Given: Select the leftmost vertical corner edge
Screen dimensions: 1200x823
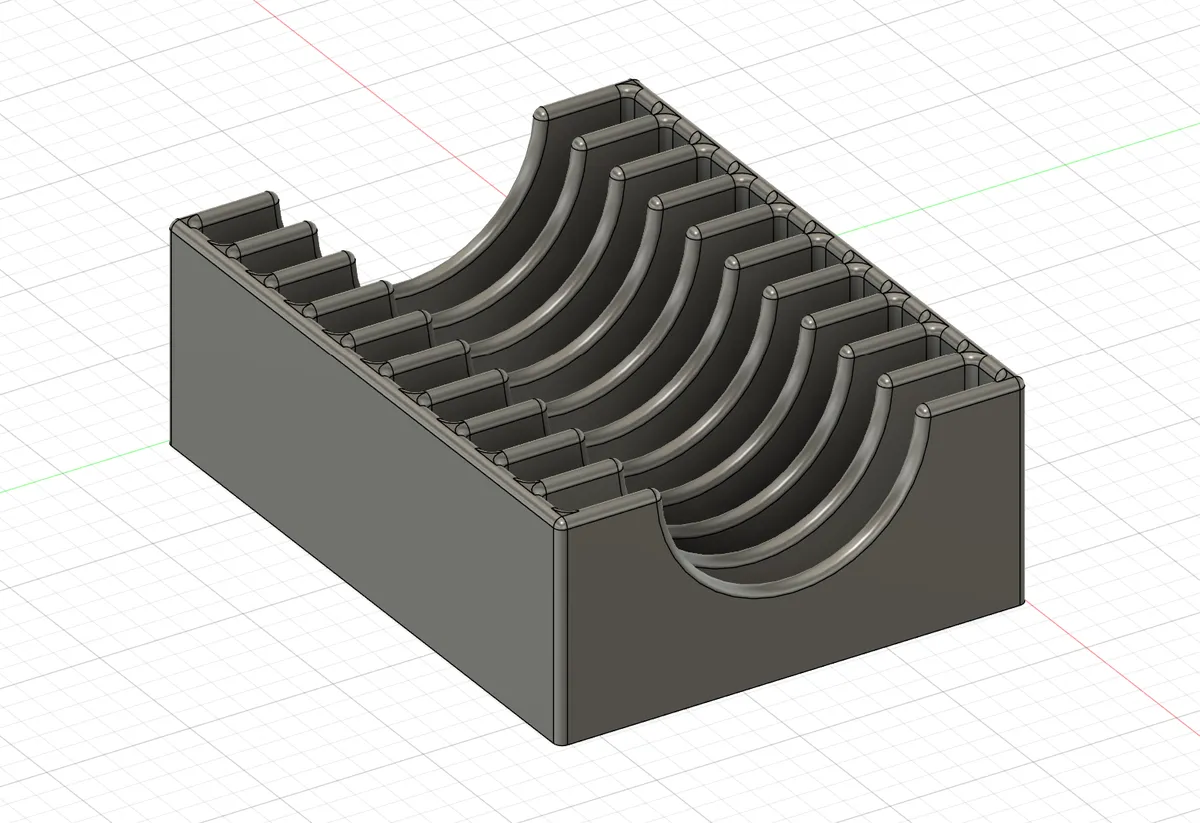Looking at the screenshot, I should pos(170,340).
